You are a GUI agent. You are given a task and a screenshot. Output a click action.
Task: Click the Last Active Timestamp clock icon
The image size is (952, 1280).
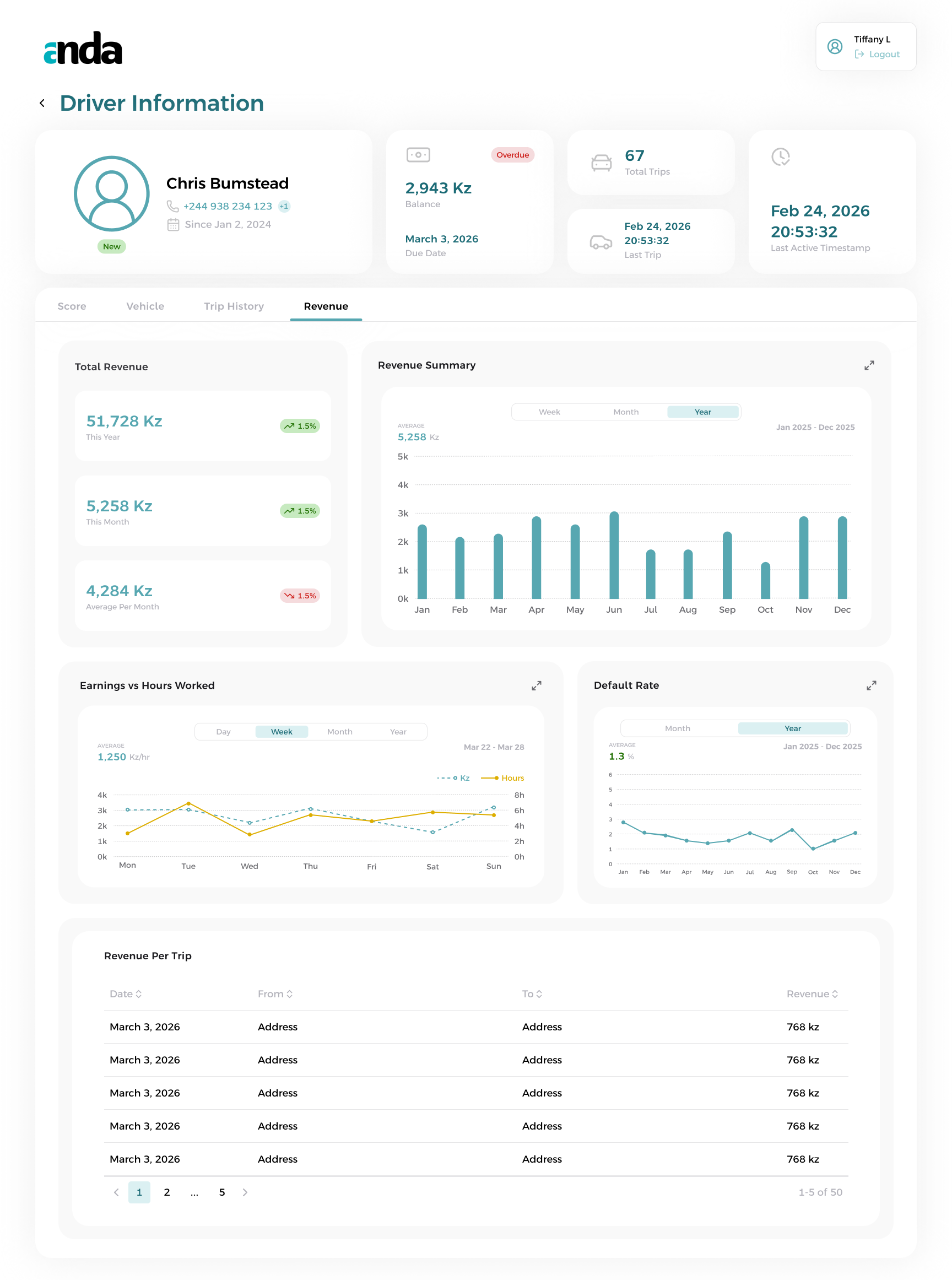[780, 156]
